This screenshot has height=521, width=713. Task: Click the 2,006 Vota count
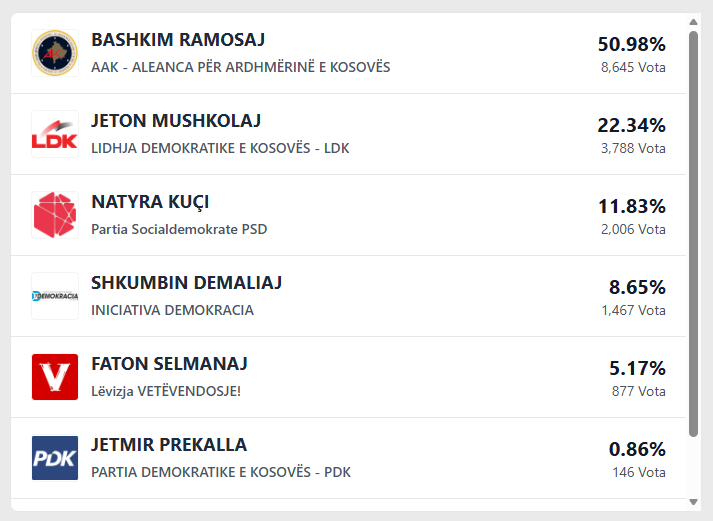pos(633,229)
